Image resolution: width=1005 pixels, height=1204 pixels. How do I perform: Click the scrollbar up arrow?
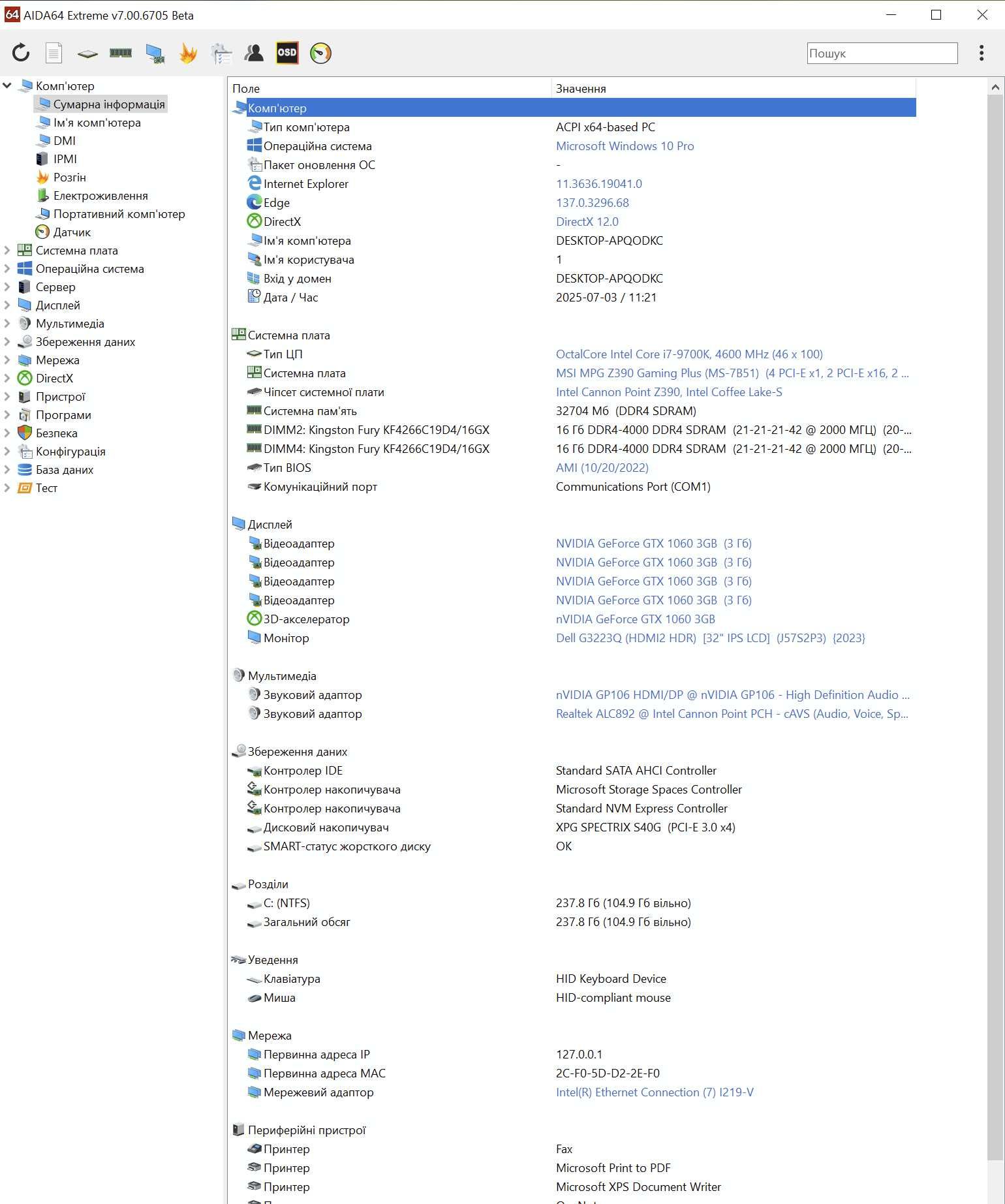click(x=995, y=86)
